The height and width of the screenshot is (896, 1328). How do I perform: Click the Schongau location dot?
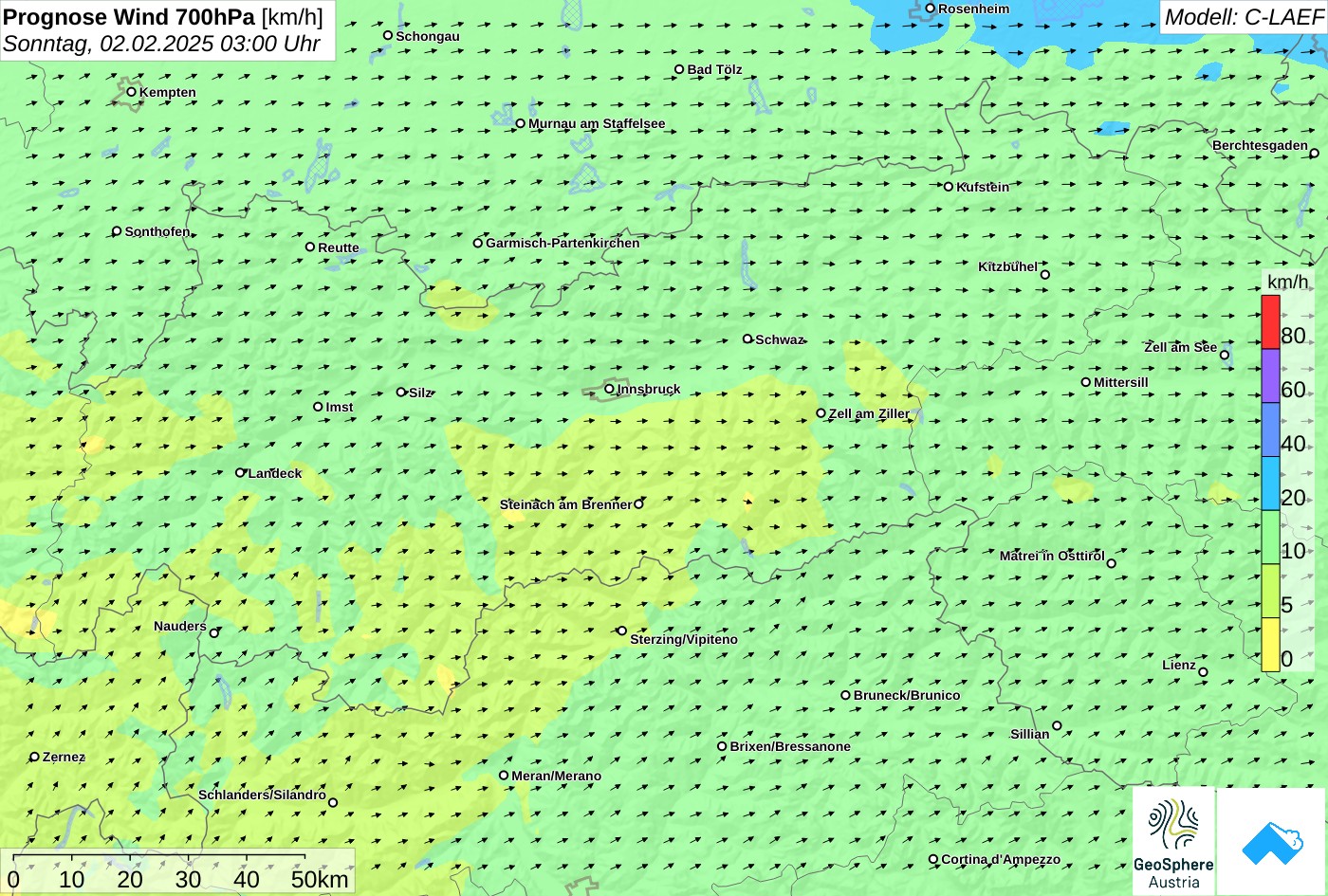pos(387,35)
